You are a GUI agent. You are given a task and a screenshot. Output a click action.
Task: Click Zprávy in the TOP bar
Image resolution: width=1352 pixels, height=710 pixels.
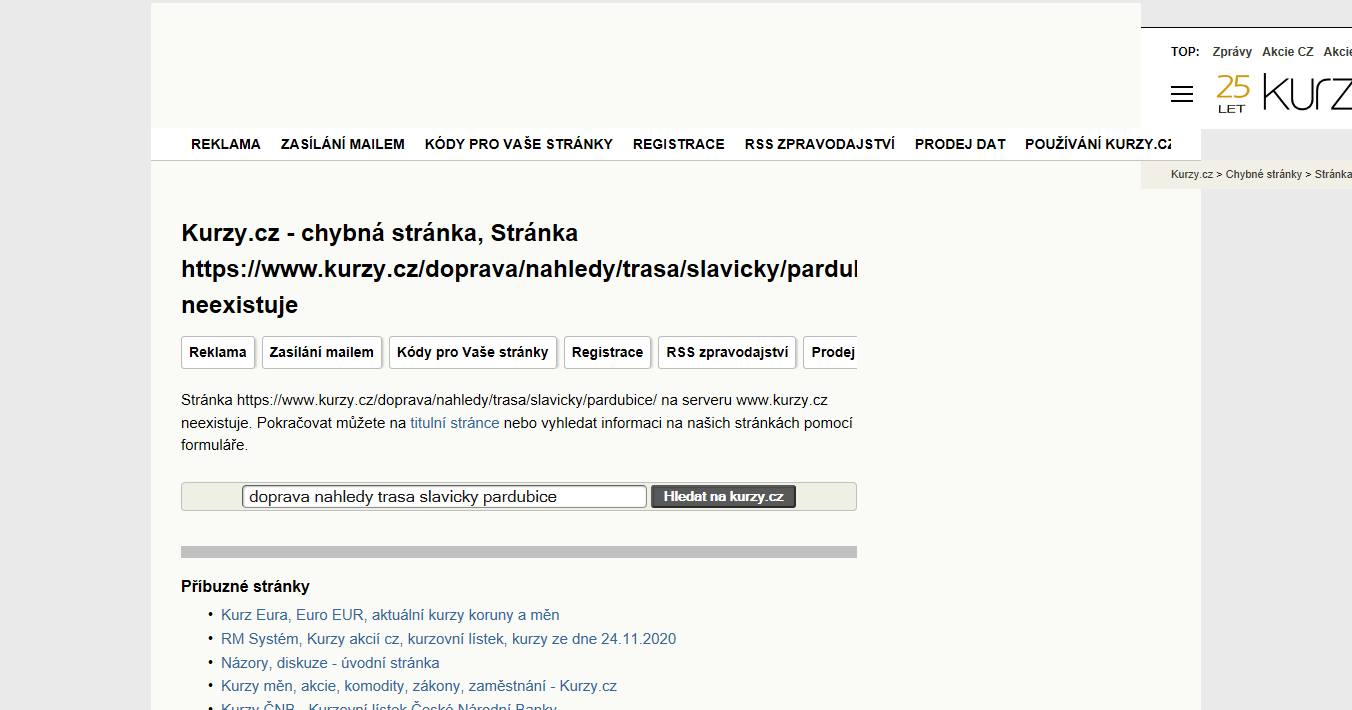point(1232,52)
